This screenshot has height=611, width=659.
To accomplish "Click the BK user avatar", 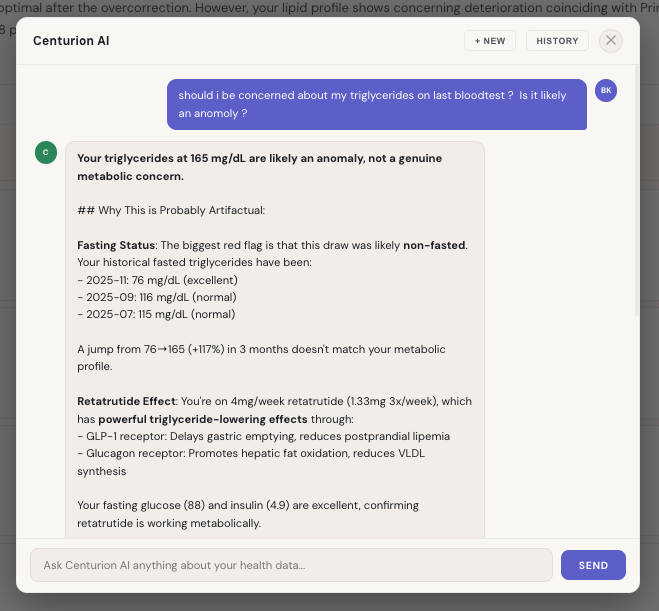I will [605, 90].
